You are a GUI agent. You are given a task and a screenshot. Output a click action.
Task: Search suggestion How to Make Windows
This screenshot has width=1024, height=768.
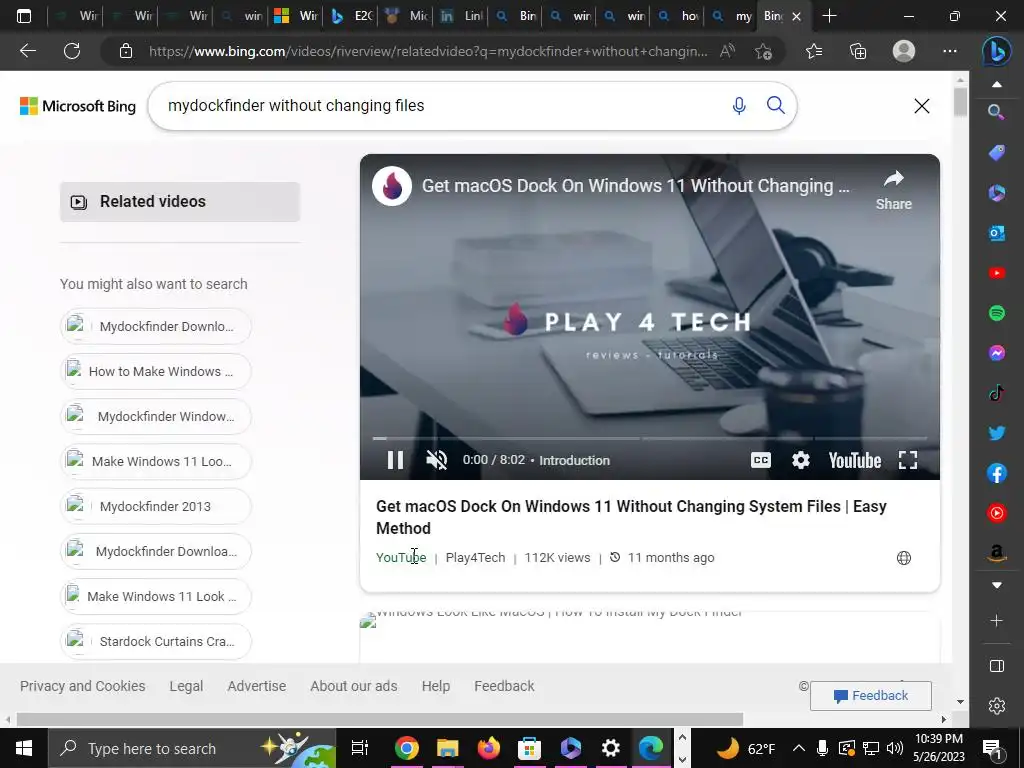pyautogui.click(x=155, y=372)
